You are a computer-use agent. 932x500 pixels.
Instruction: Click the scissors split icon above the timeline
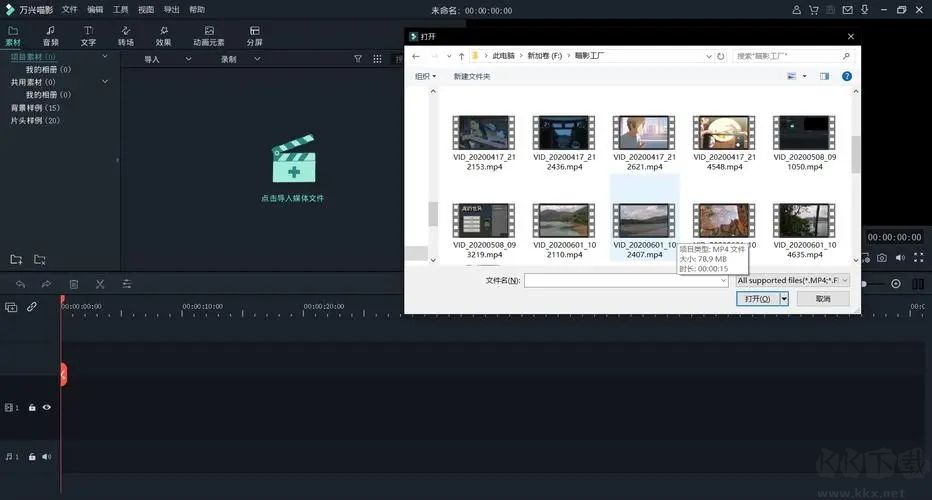coord(100,284)
